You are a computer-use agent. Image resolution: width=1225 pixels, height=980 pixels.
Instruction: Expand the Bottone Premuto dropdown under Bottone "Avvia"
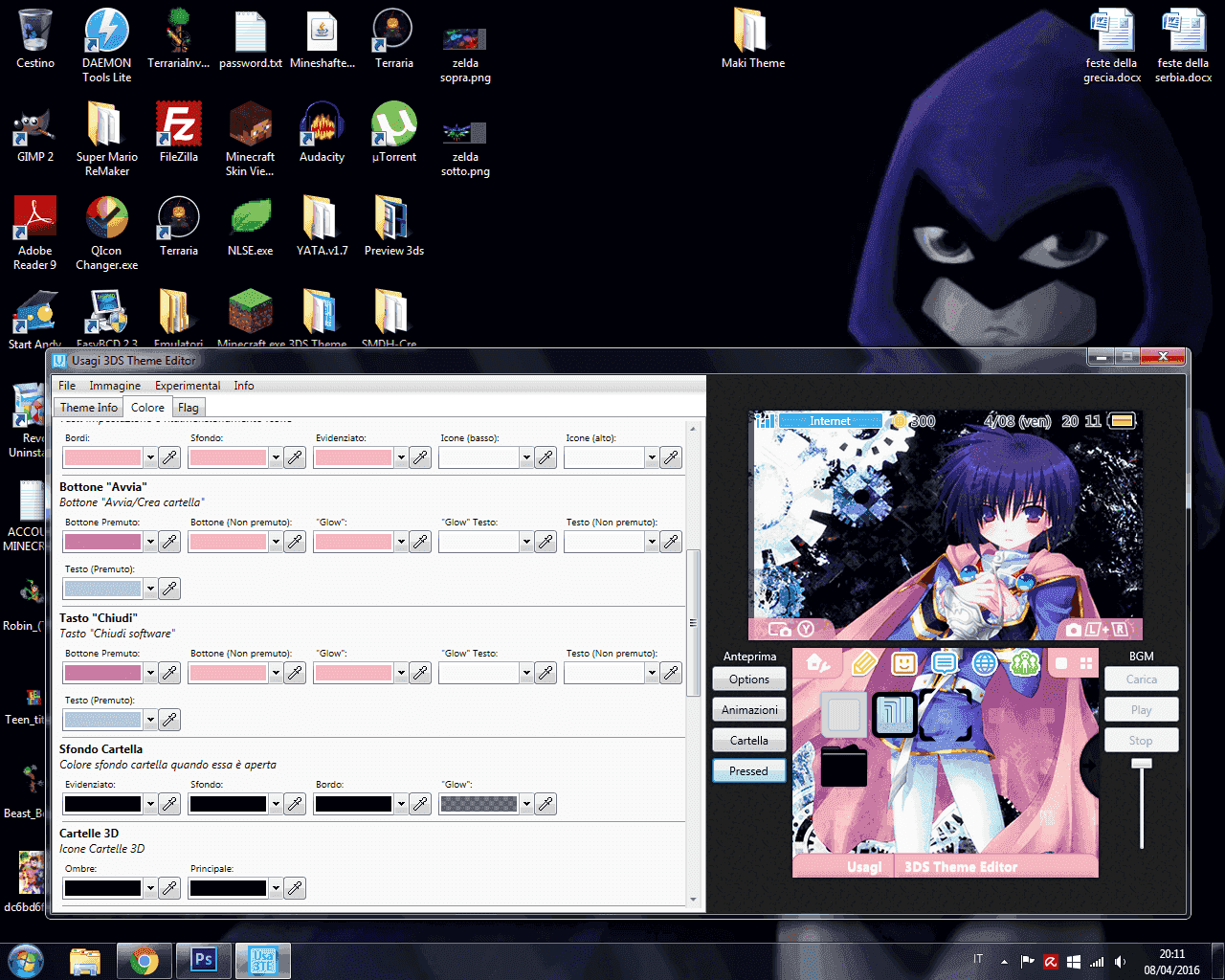(150, 542)
